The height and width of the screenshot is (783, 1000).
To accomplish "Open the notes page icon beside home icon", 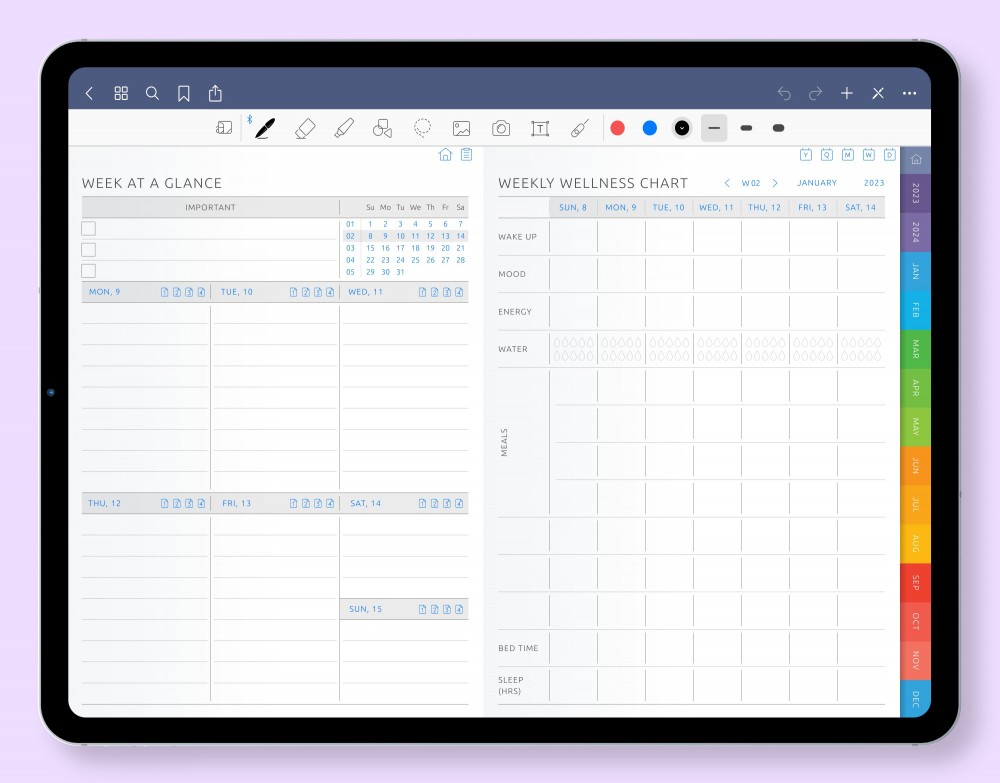I will 467,154.
